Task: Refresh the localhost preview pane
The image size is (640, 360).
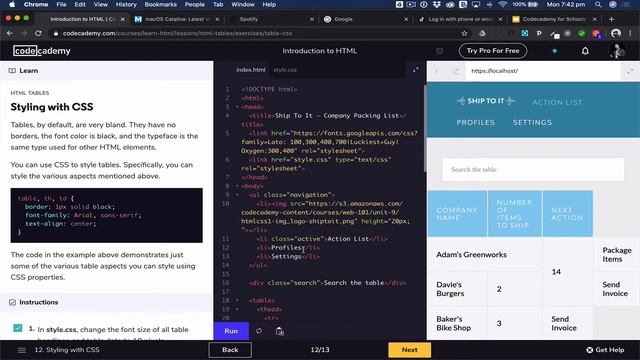Action: (x=456, y=71)
